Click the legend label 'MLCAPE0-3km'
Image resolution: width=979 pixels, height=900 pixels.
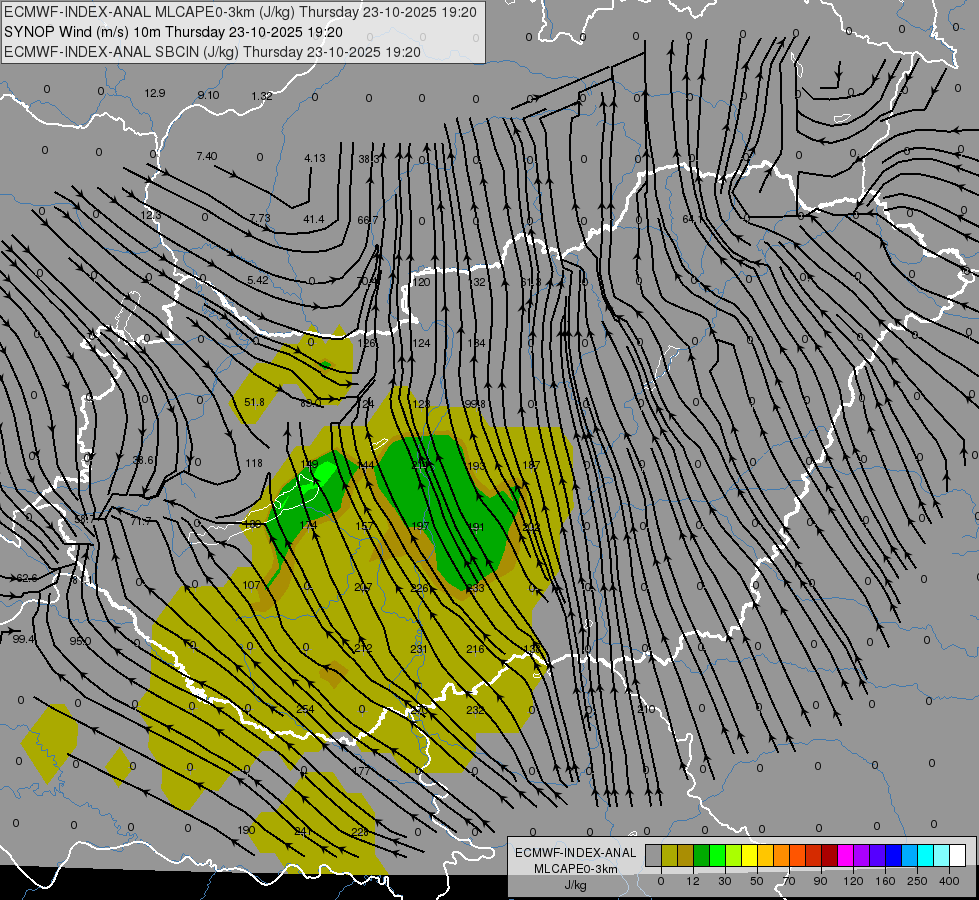575,869
